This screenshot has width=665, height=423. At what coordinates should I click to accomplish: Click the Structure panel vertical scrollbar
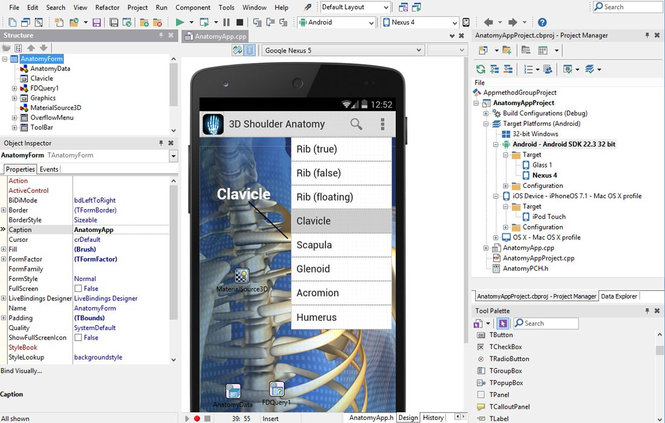(x=173, y=94)
